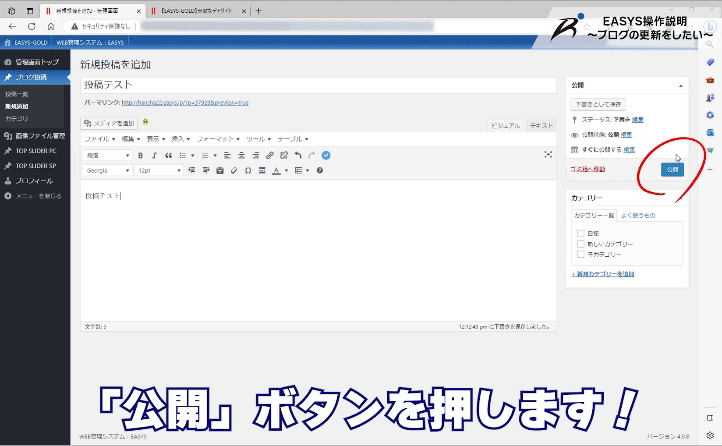Viewport: 722px width, 446px height.
Task: Toggle bold formatting in the editor toolbar
Action: (x=140, y=156)
